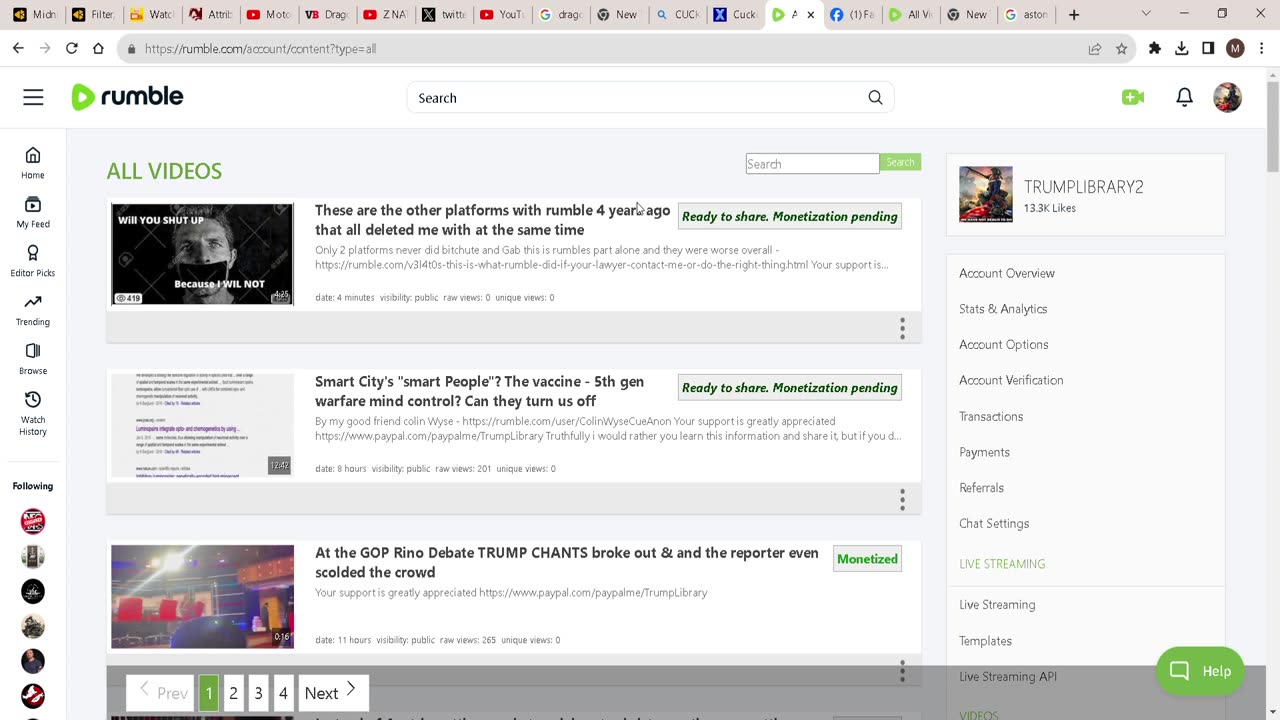Open Payments page
Viewport: 1280px width, 720px height.
[x=984, y=452]
